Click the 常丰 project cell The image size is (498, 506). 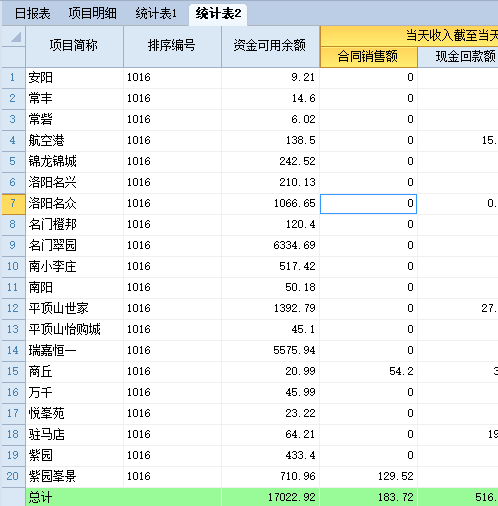point(74,99)
